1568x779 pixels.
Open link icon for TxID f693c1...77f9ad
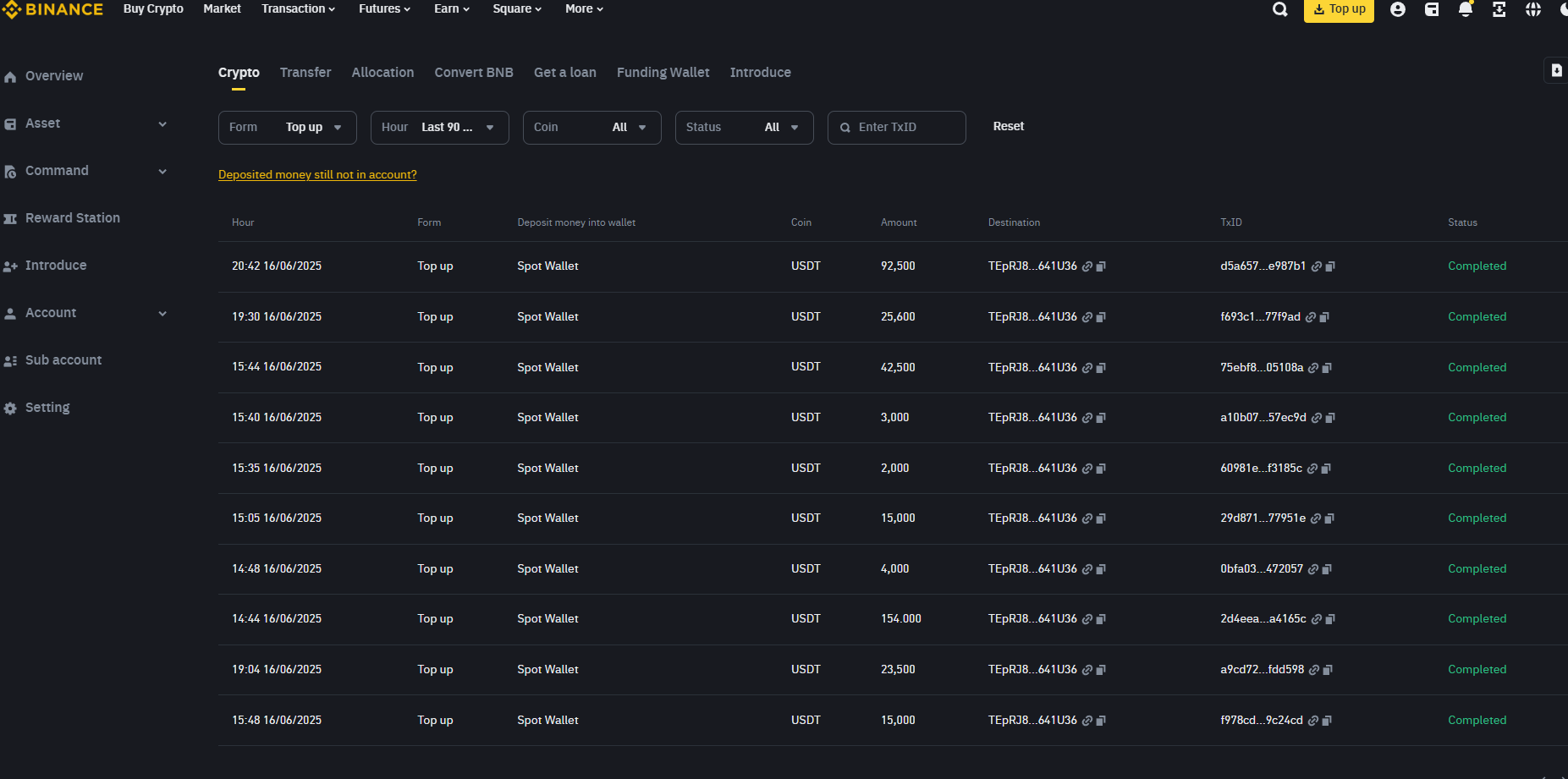[x=1311, y=317]
